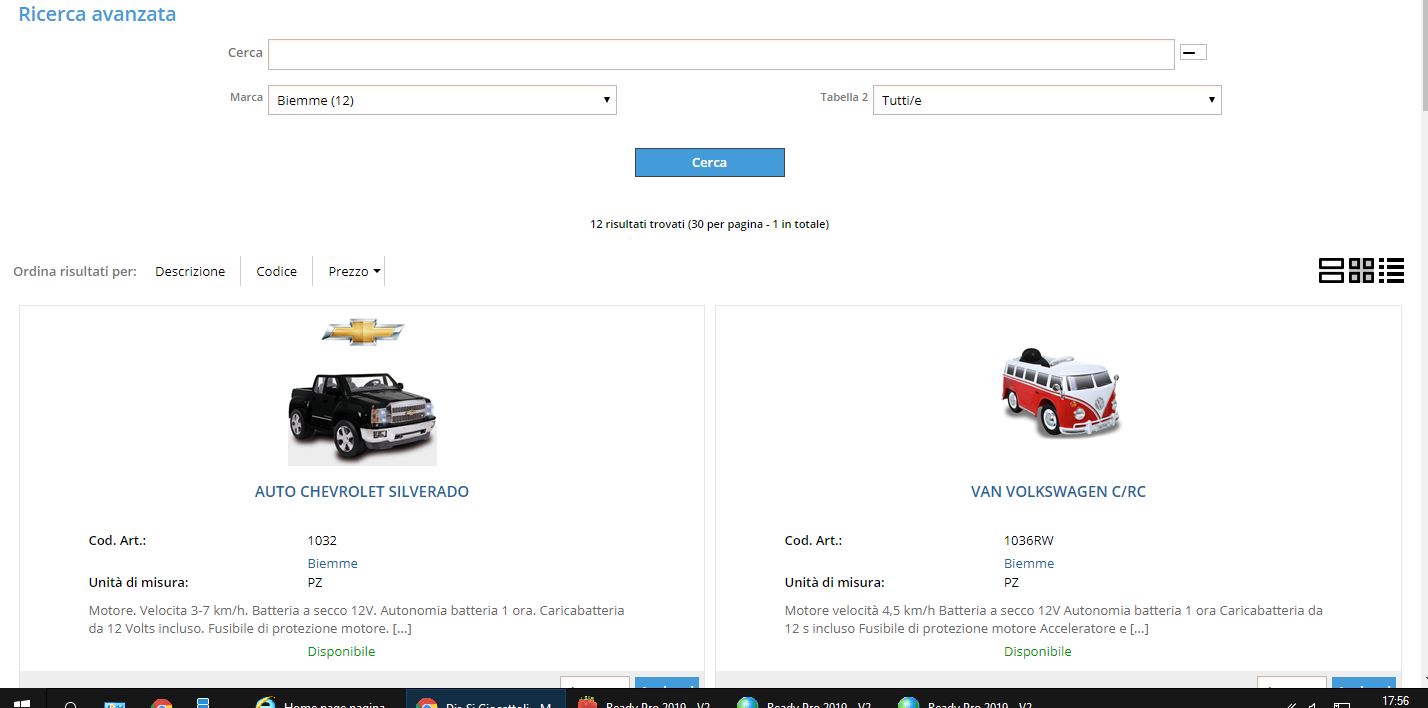Click the Silverado description starting 'Motore. Velocita 3-7 km/h'
This screenshot has height=708, width=1428.
[x=357, y=619]
